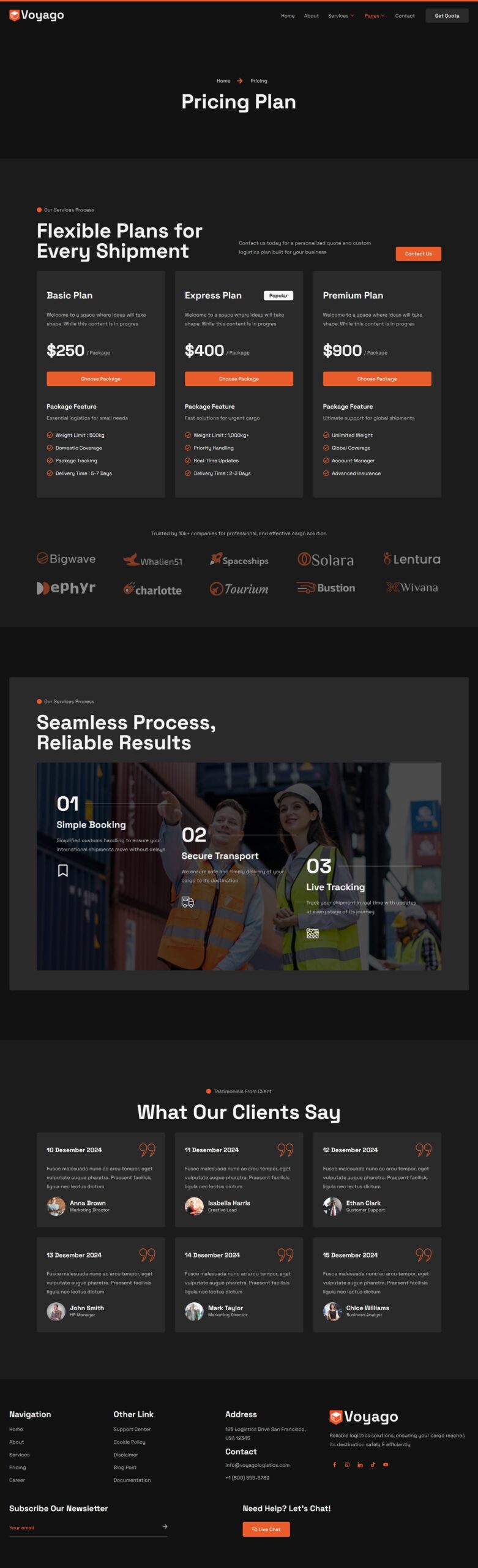Open the YouTube social icon

tap(386, 1464)
